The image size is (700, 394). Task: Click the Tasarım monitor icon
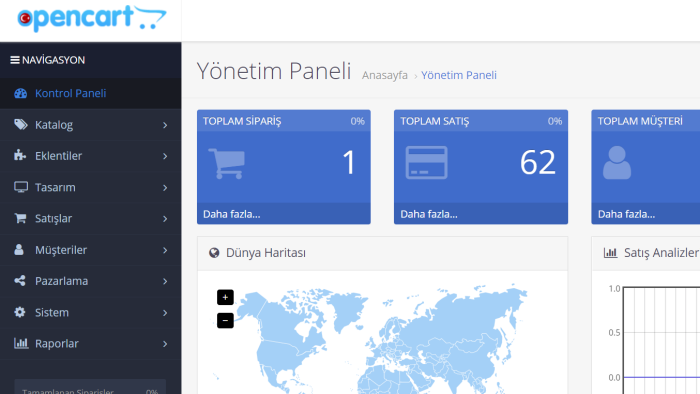tap(21, 187)
